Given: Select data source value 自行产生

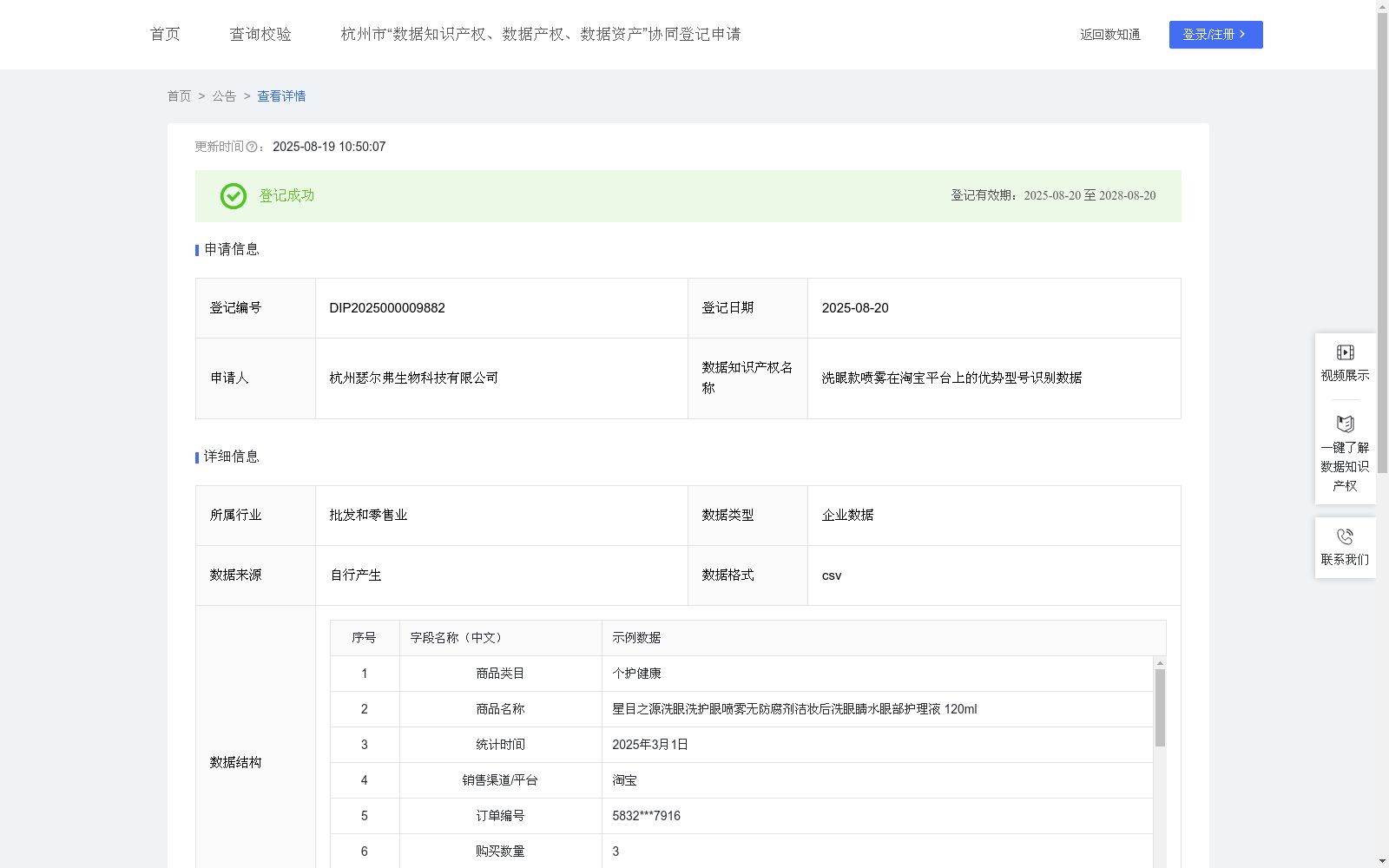Looking at the screenshot, I should pos(356,575).
